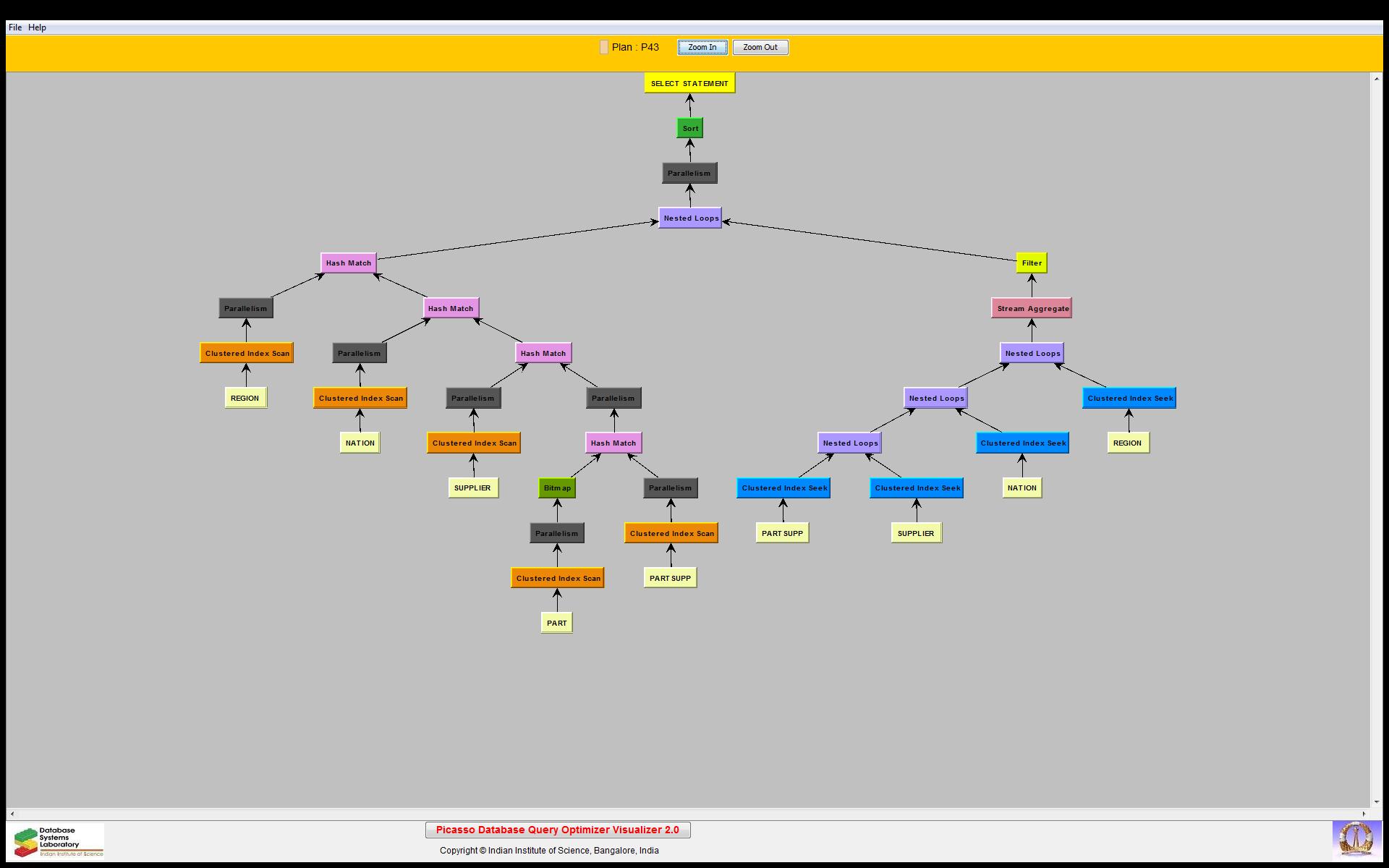The width and height of the screenshot is (1389, 868).
Task: Click the Picasso Database Query Optimizer Visualizer label
Action: tap(558, 830)
